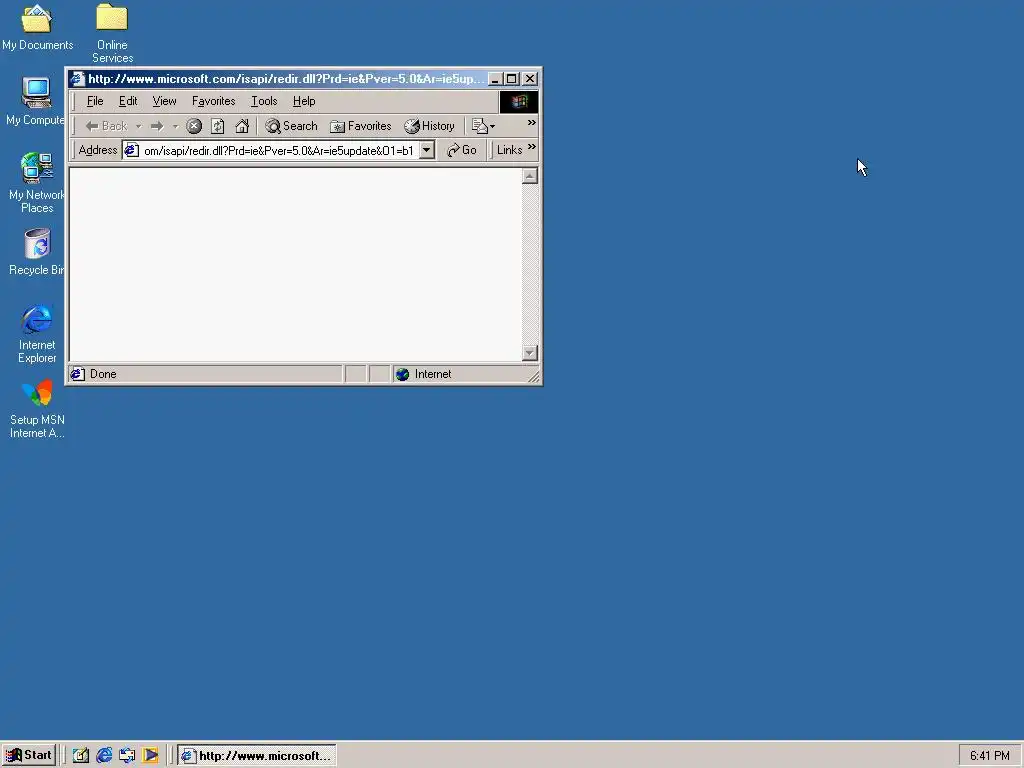1024x768 pixels.
Task: Open the address bar dropdown list
Action: coord(426,150)
